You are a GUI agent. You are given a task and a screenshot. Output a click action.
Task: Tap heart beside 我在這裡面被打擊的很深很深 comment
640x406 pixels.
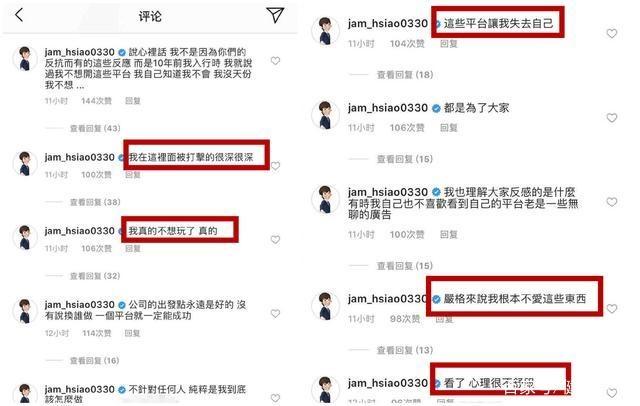click(x=276, y=166)
